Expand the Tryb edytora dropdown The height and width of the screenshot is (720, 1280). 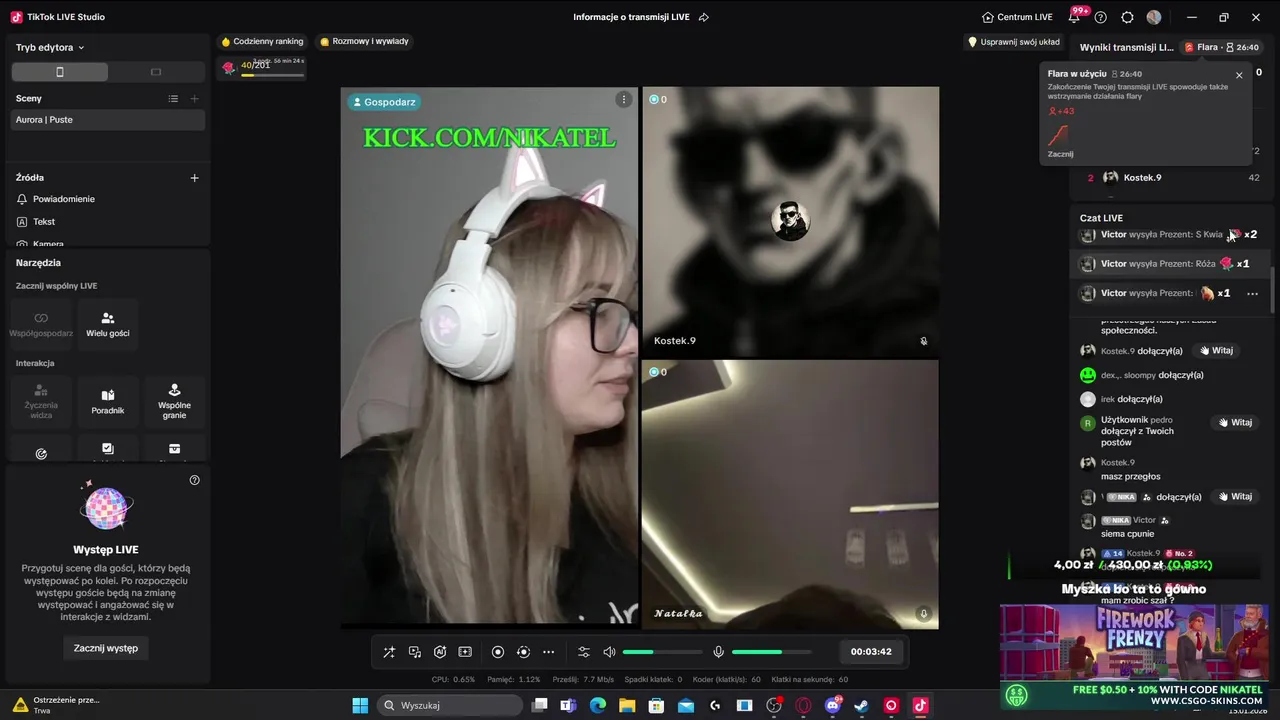[x=50, y=47]
